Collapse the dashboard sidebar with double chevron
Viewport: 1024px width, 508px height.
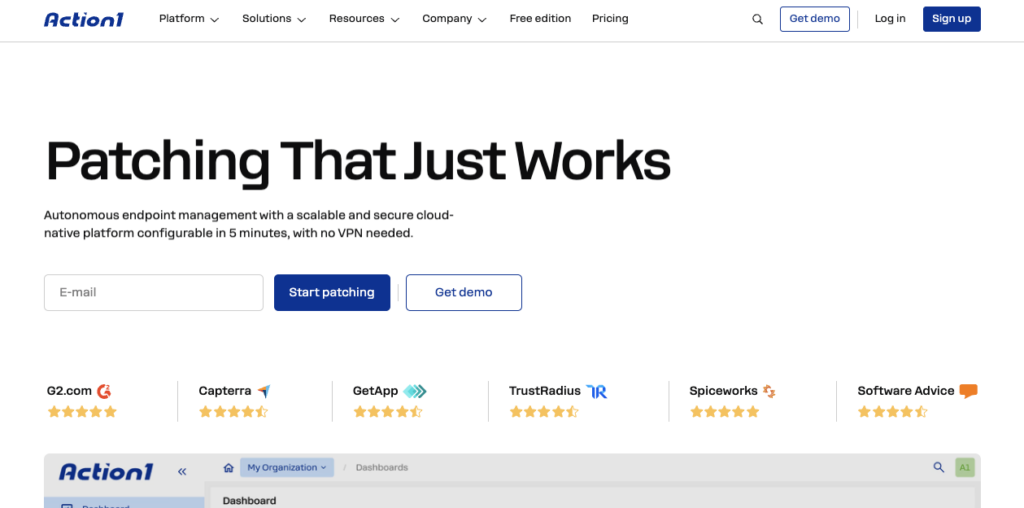[x=182, y=471]
